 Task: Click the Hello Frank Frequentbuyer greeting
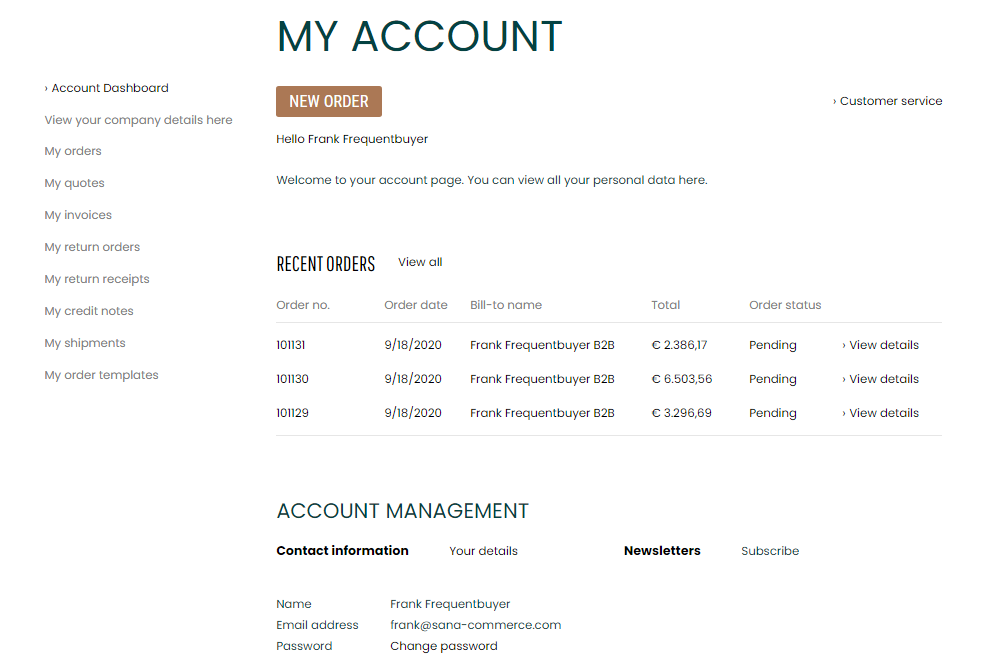[x=352, y=139]
